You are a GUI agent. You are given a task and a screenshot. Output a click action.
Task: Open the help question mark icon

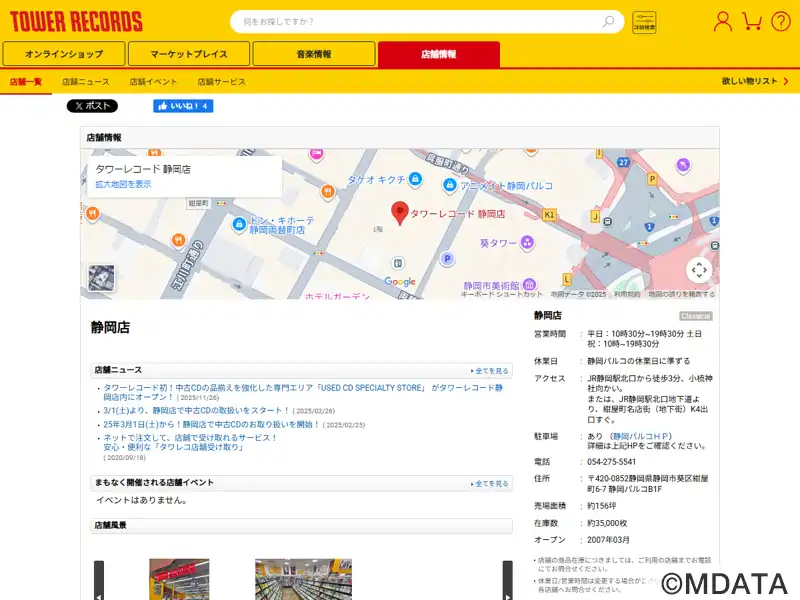tap(781, 21)
